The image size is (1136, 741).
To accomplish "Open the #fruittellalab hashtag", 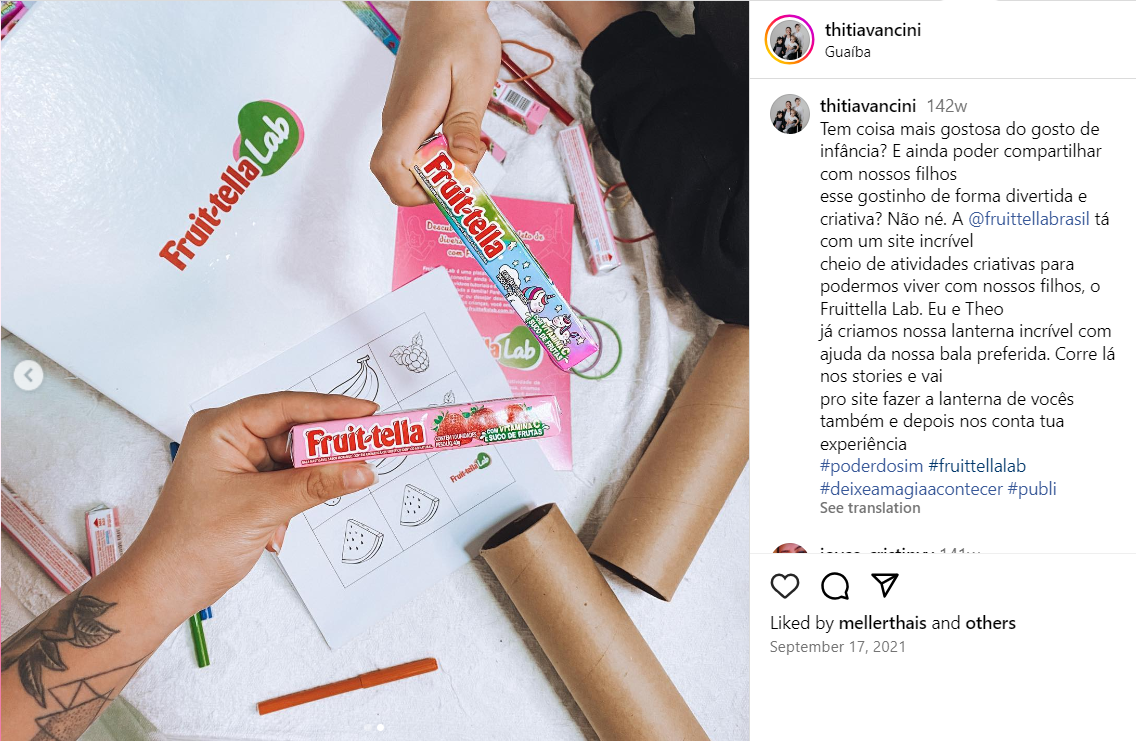I will pos(977,466).
